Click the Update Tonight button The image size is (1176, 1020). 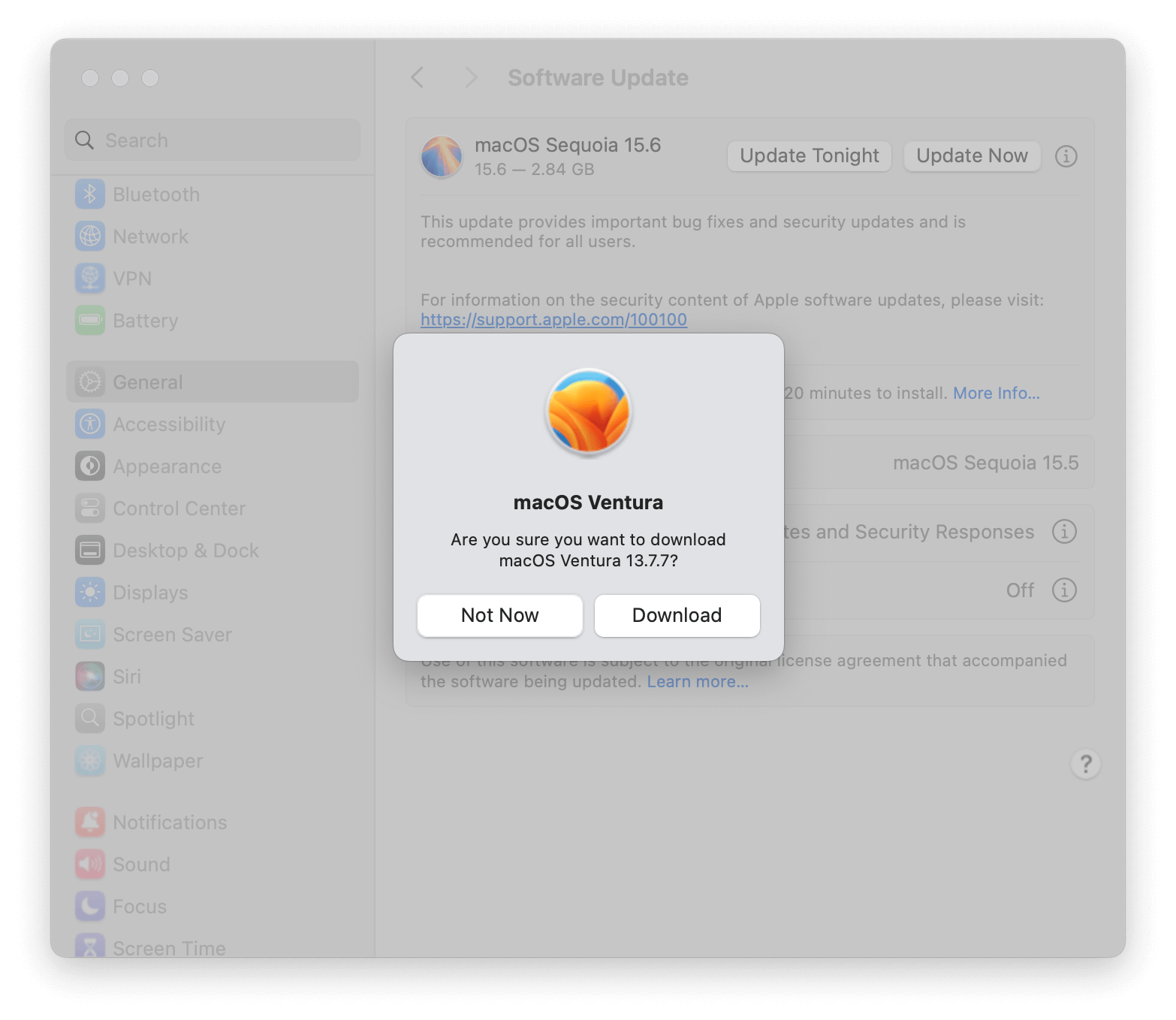809,155
